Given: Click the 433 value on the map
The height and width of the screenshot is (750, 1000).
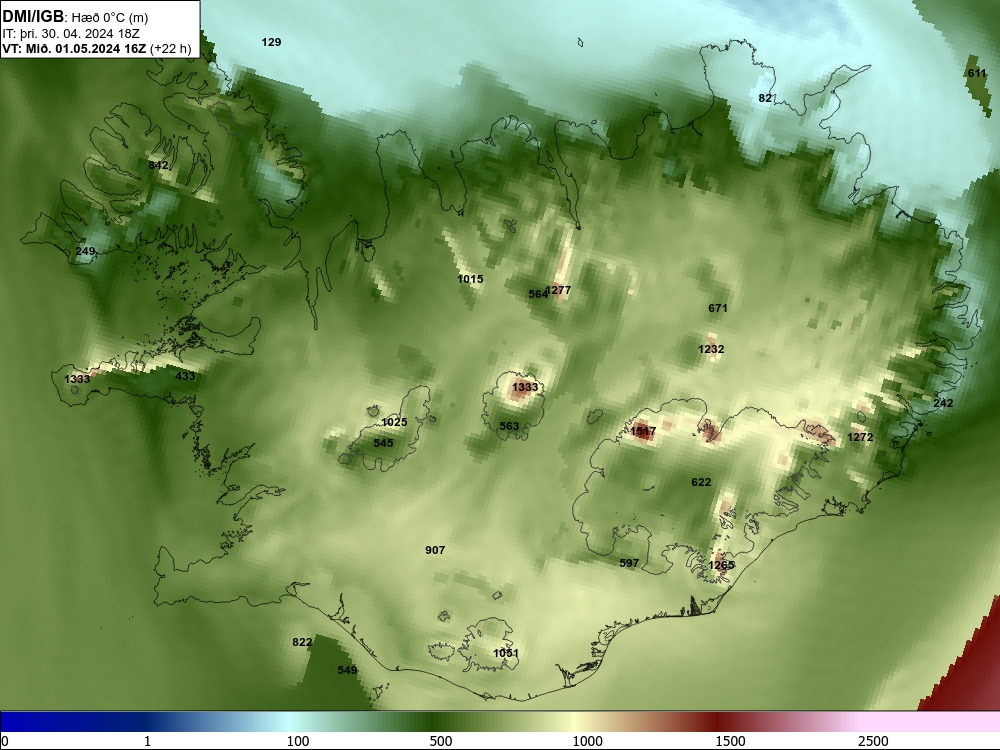Looking at the screenshot, I should pyautogui.click(x=185, y=376).
